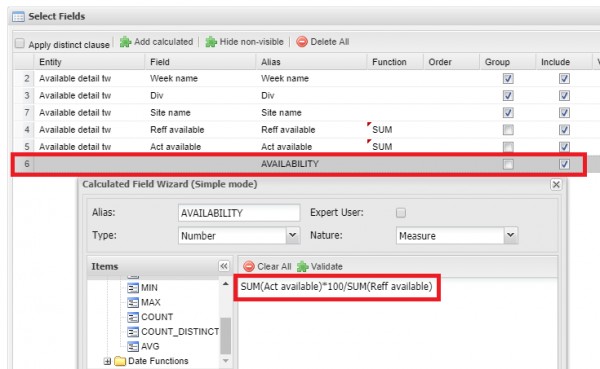Open the Type dropdown arrow
This screenshot has width=600, height=369.
tap(293, 235)
